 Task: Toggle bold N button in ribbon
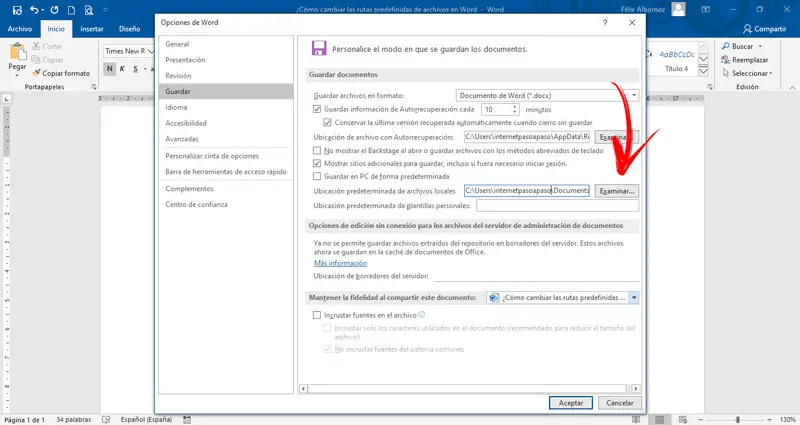109,68
